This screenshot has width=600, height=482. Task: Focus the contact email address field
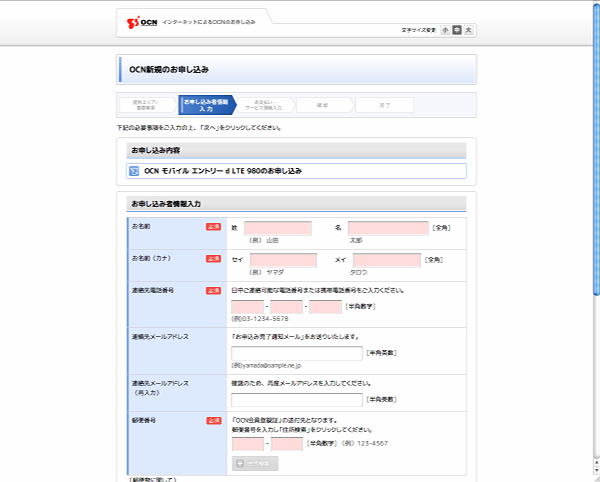(x=297, y=353)
